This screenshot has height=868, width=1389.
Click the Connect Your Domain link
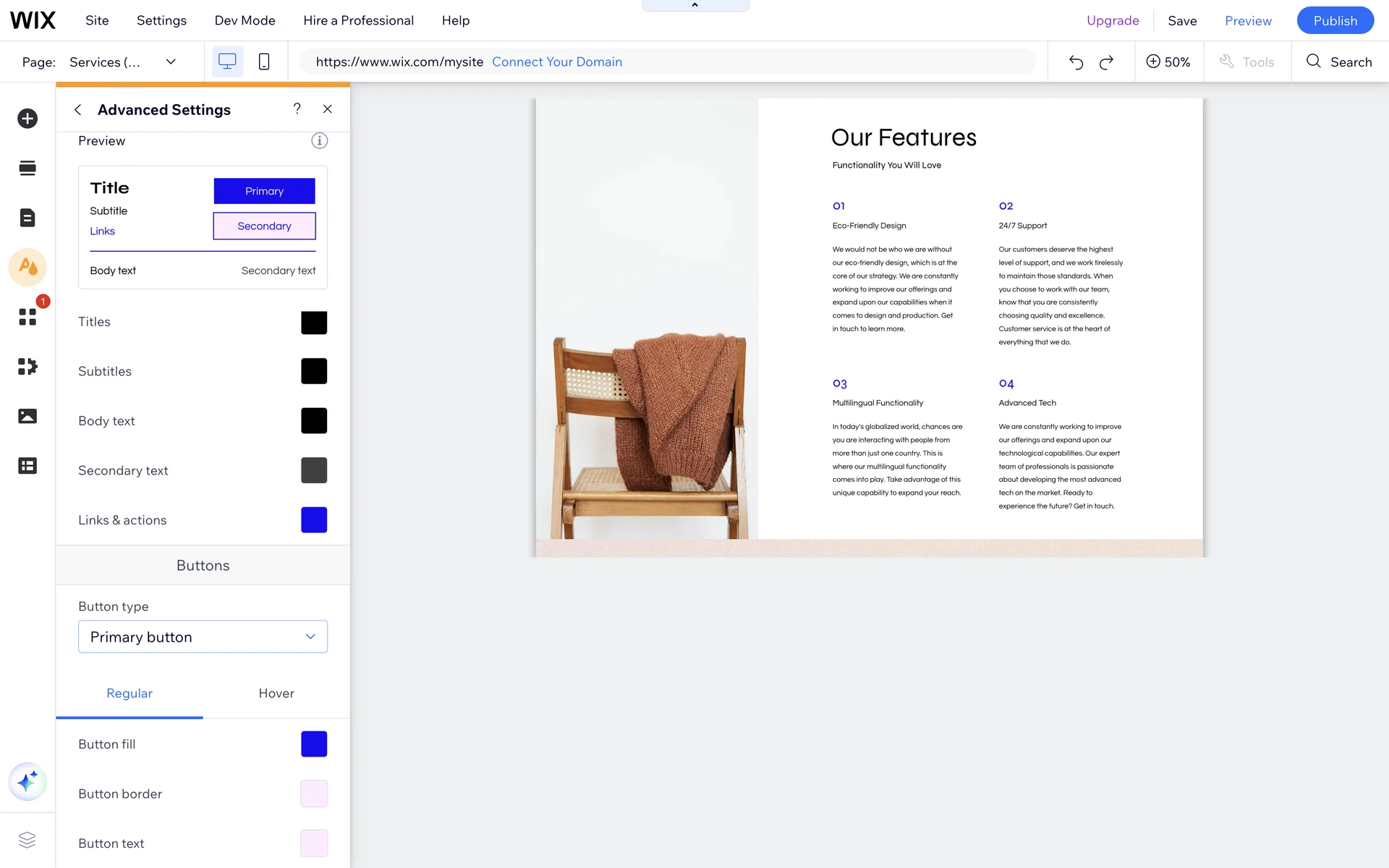[557, 62]
